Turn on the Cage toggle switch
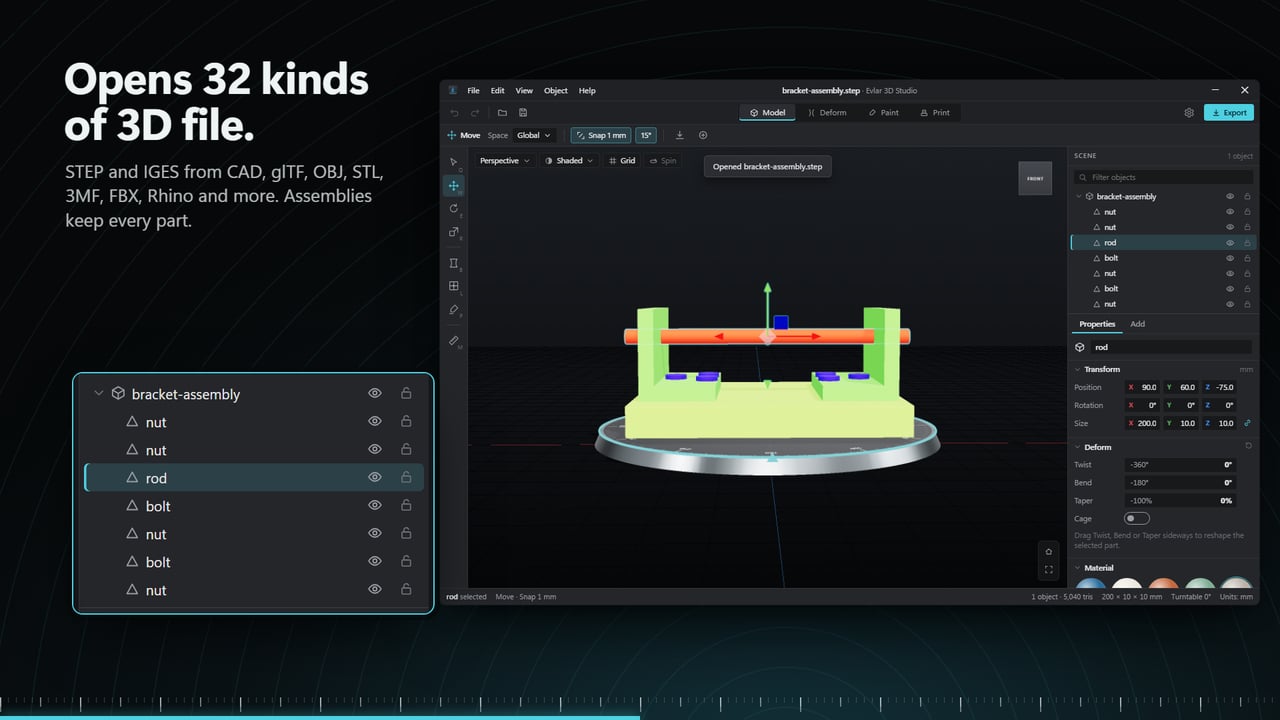1280x720 pixels. click(x=1137, y=518)
